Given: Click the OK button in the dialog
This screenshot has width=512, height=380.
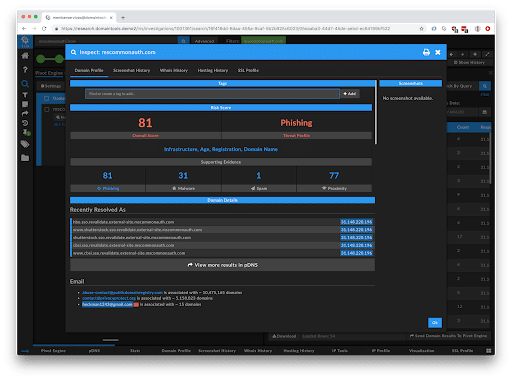Looking at the screenshot, I should coord(435,322).
